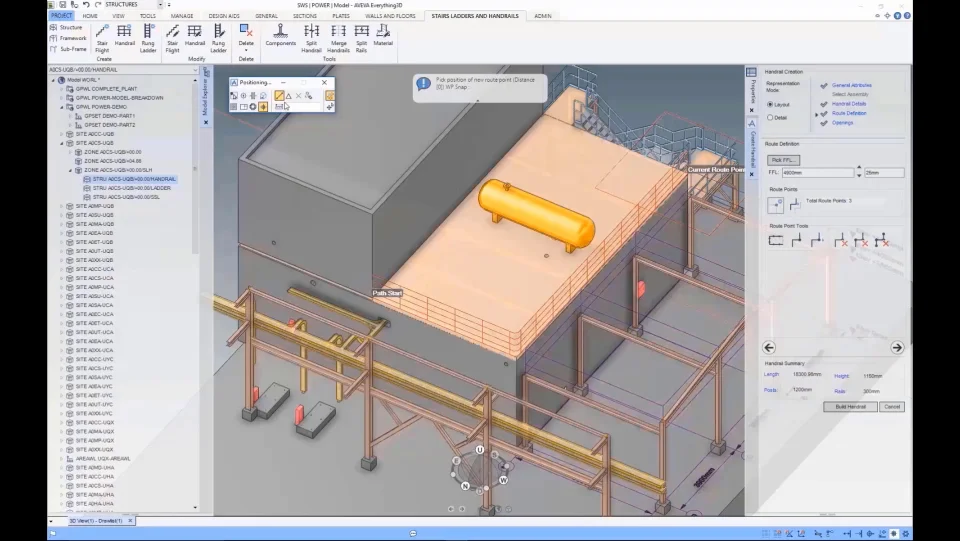Open the General Attributes link
Image resolution: width=960 pixels, height=541 pixels.
(x=852, y=86)
